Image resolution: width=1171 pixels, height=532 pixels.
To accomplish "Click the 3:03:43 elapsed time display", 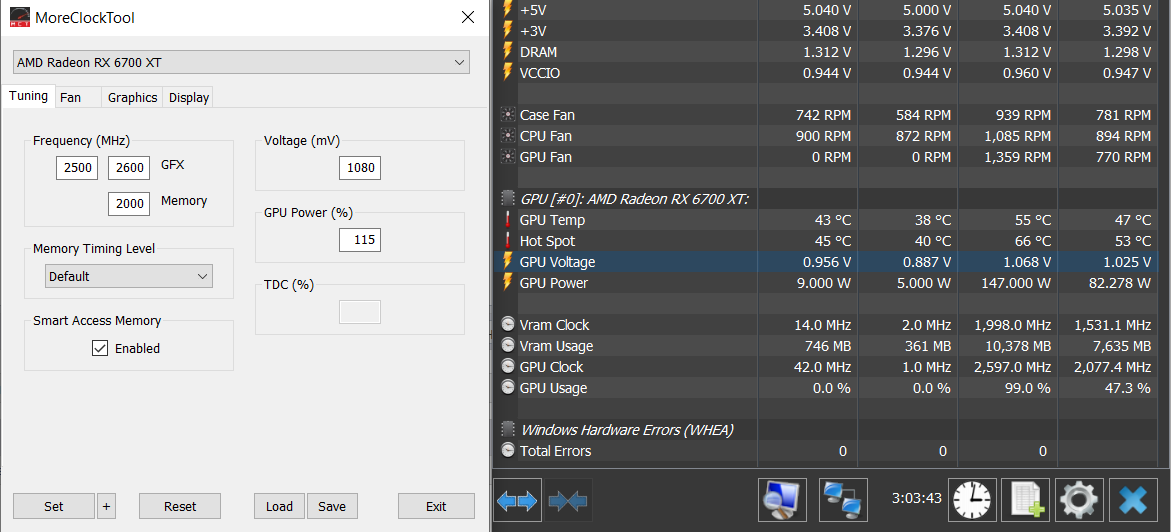I will 916,498.
